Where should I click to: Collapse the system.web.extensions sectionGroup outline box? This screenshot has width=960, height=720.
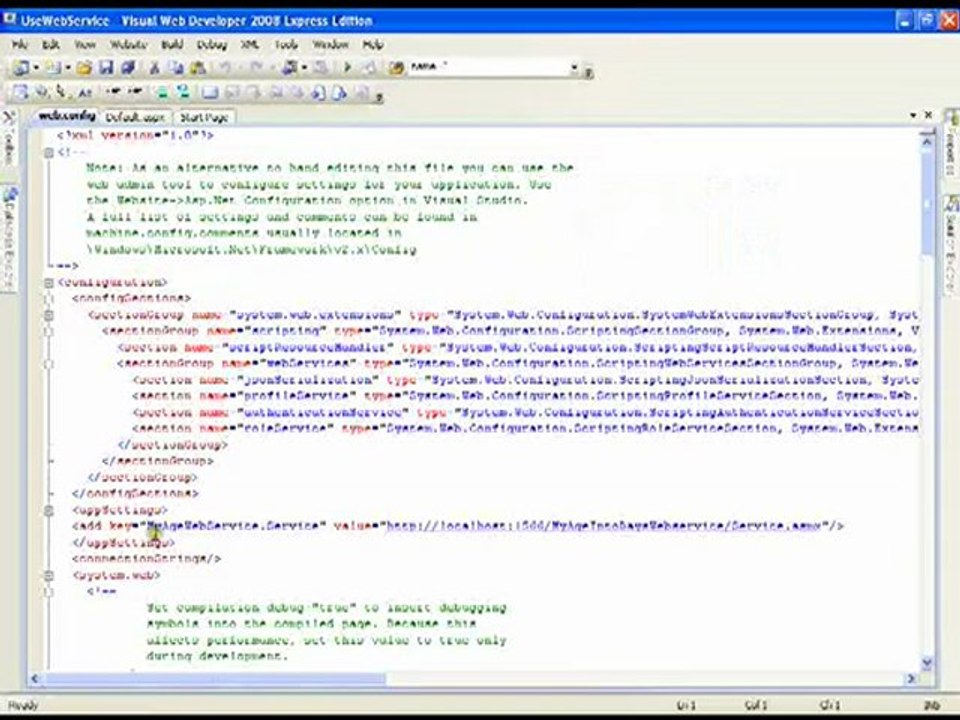tap(49, 315)
